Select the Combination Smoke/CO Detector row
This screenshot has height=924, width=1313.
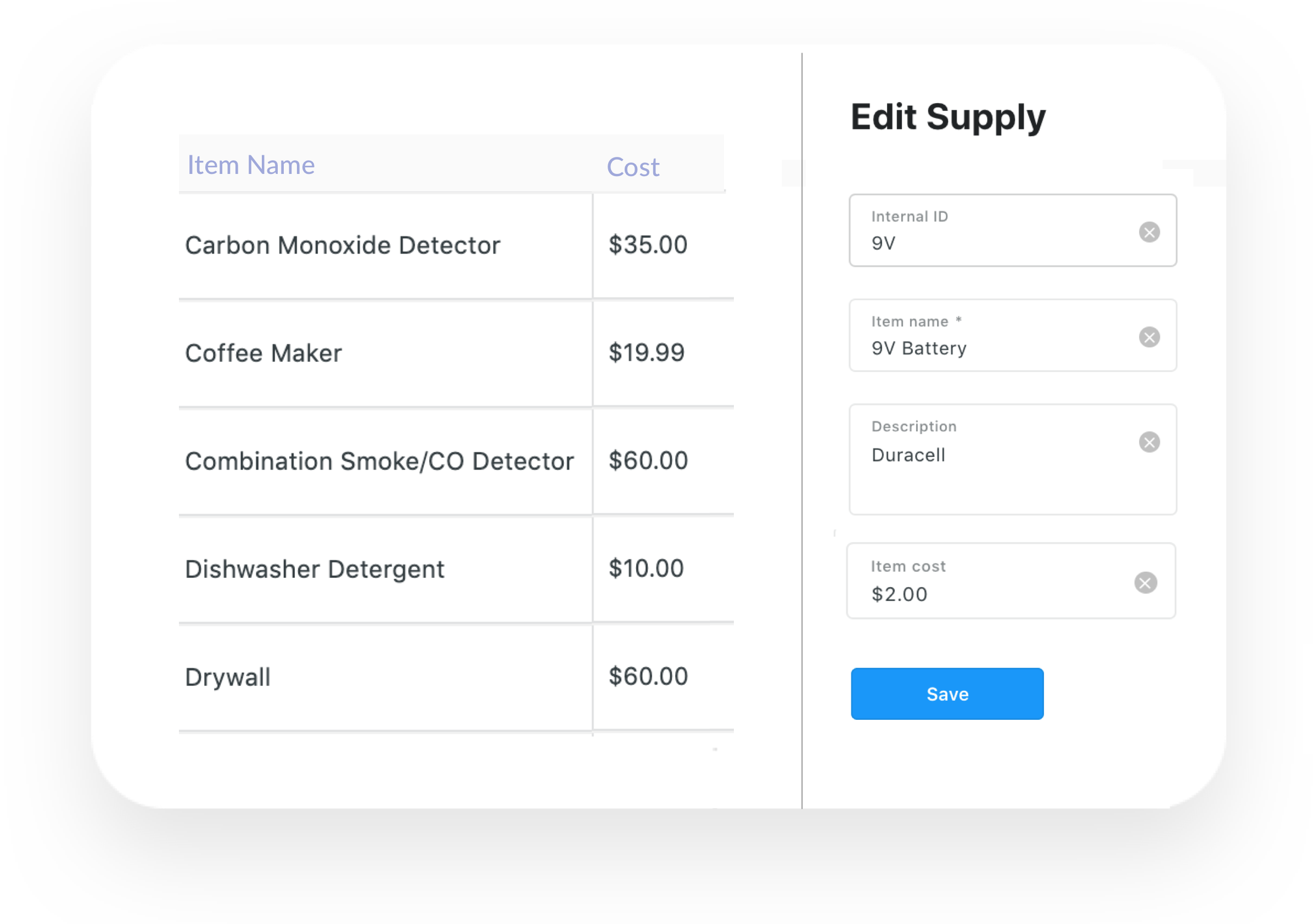click(456, 461)
